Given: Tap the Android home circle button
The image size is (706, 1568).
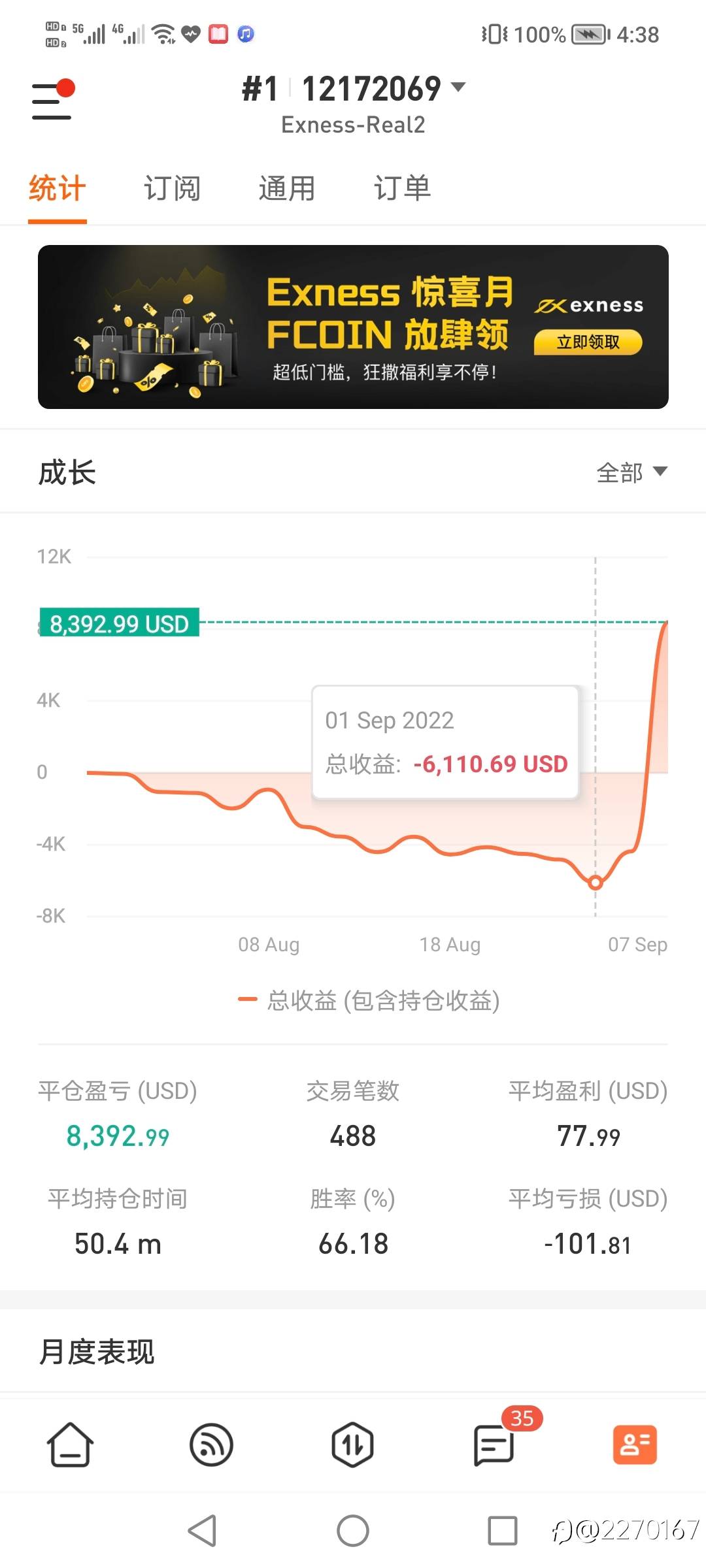Looking at the screenshot, I should 353,1530.
